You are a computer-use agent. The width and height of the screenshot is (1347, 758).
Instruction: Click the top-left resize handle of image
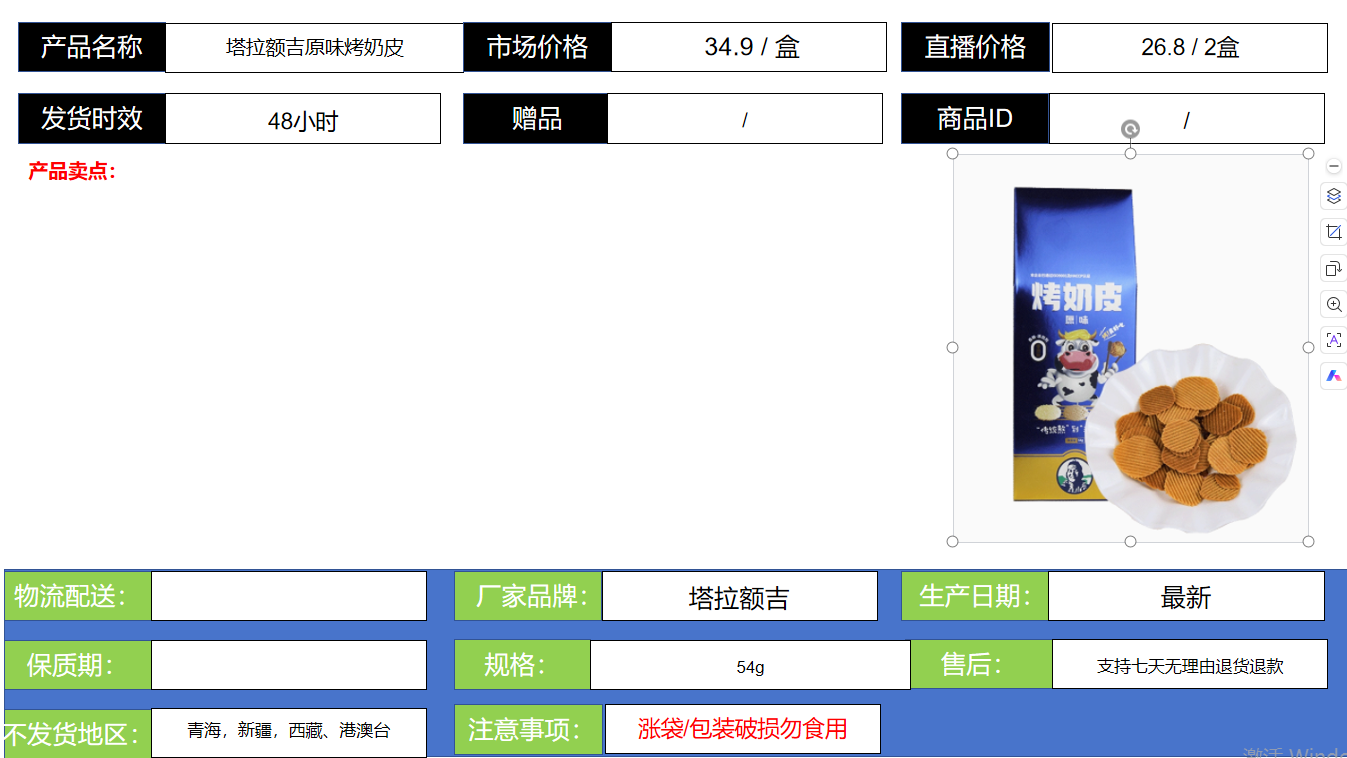pos(953,153)
